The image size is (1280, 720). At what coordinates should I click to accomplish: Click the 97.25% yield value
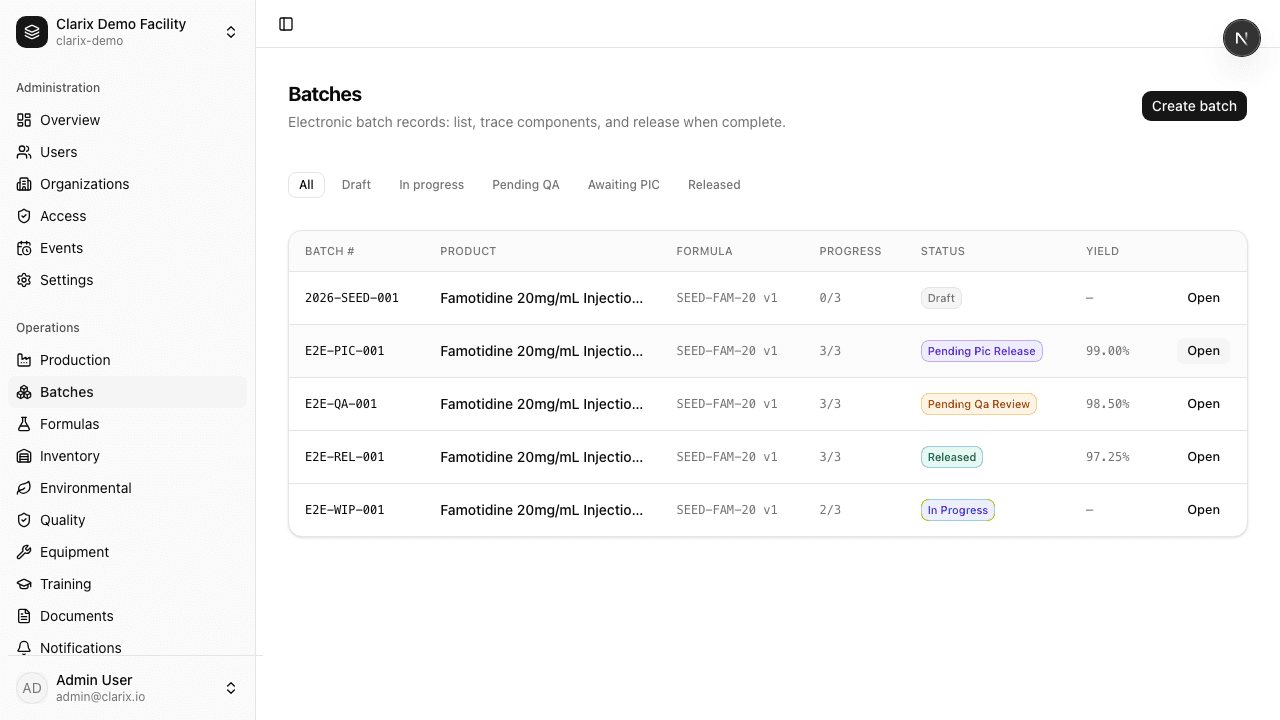point(1108,457)
